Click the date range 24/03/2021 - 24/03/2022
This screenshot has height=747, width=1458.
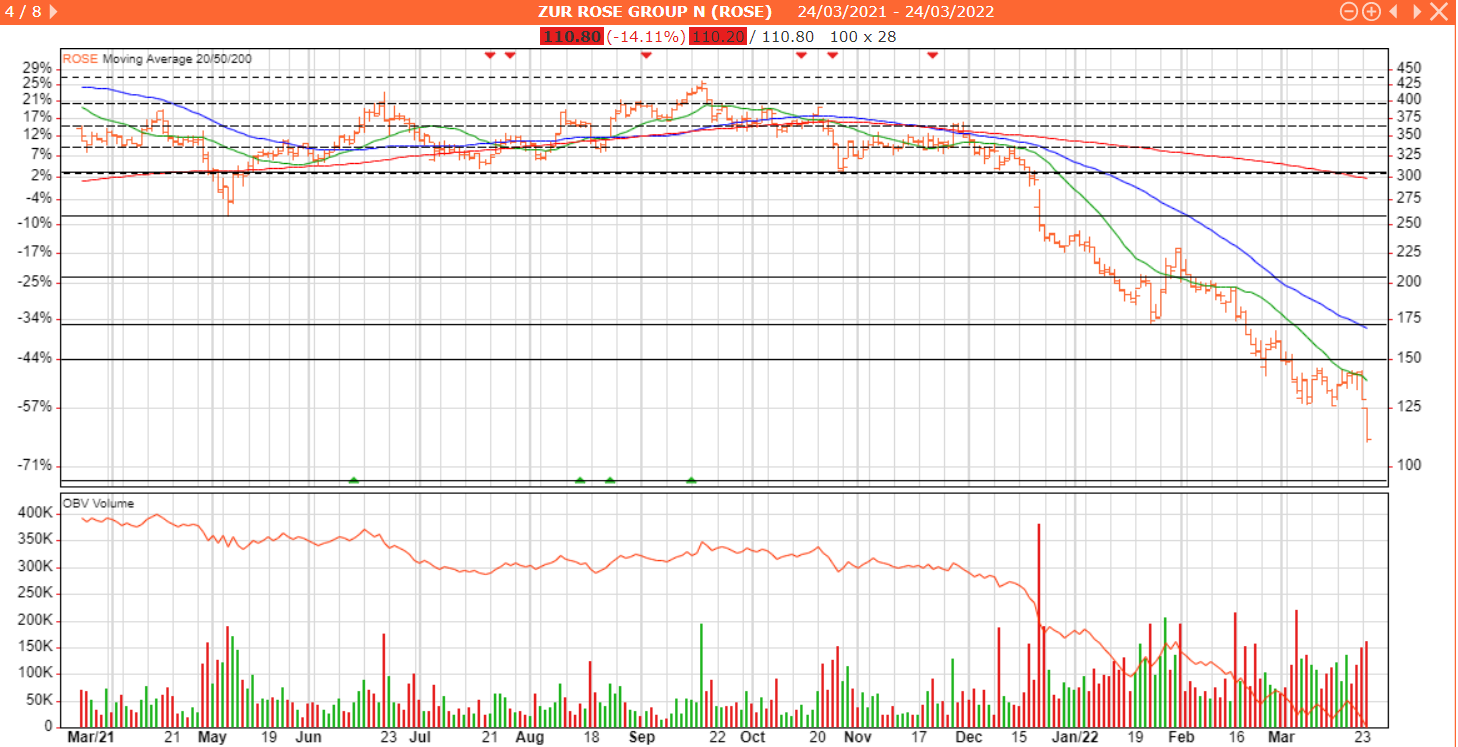(x=895, y=12)
